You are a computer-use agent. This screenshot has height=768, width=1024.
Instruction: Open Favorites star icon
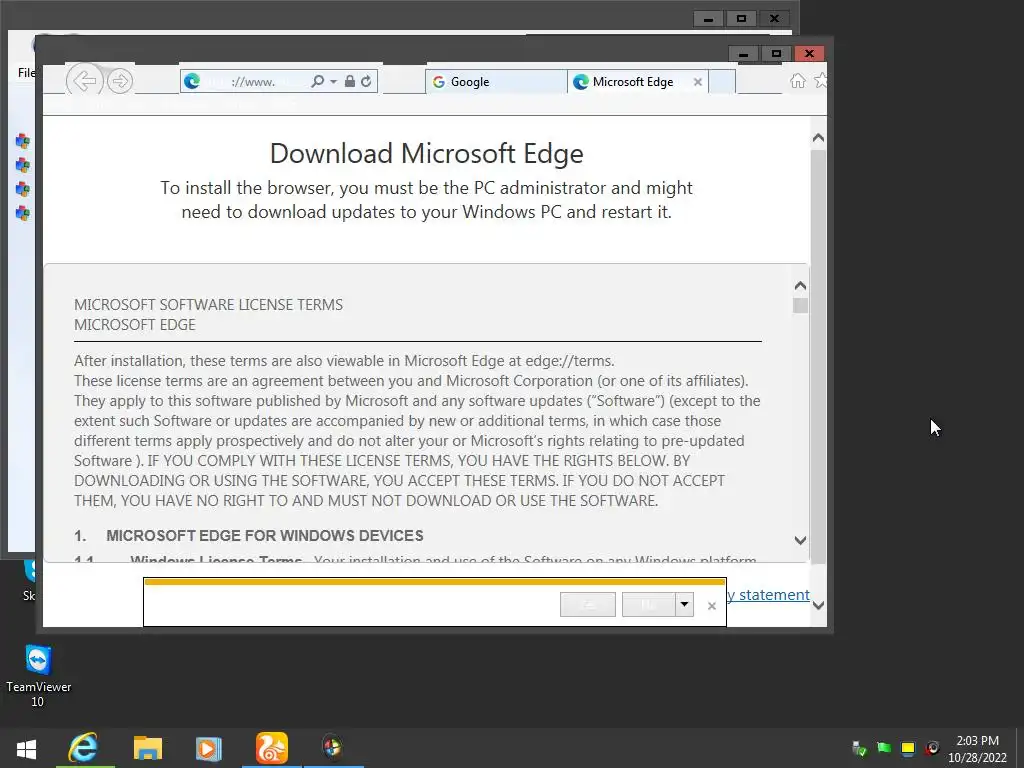tap(820, 80)
